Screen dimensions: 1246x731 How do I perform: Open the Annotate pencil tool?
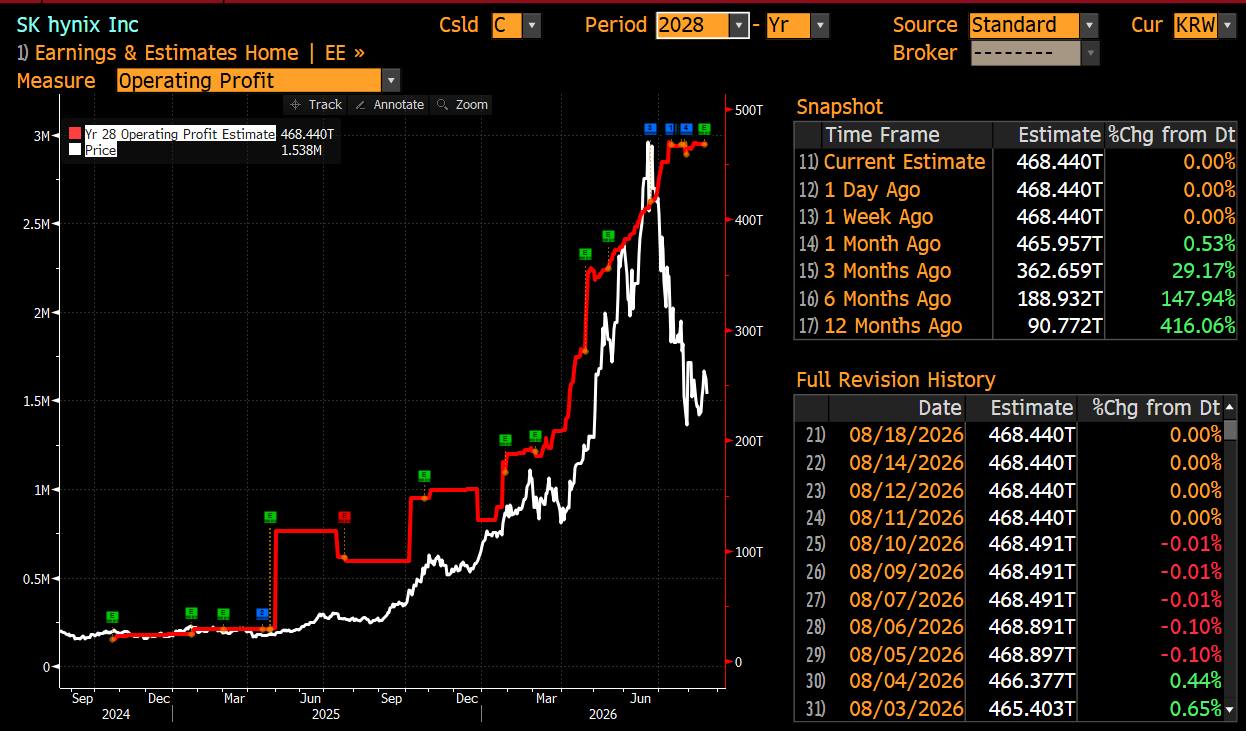389,104
